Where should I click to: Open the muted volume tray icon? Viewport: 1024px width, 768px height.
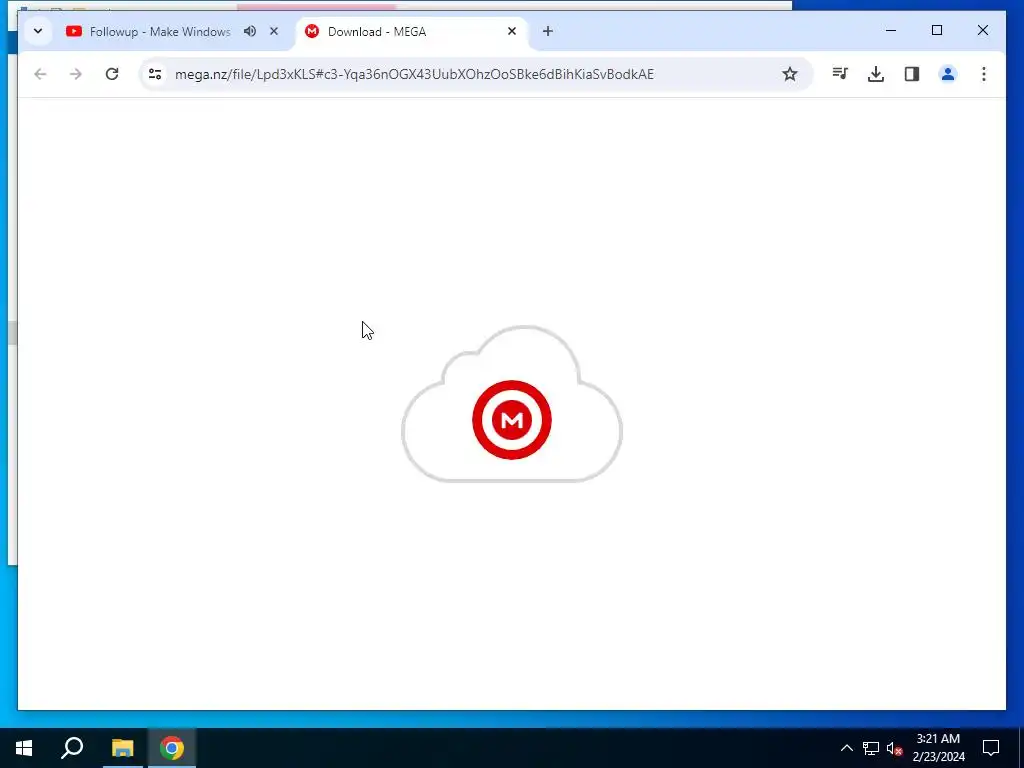(894, 748)
